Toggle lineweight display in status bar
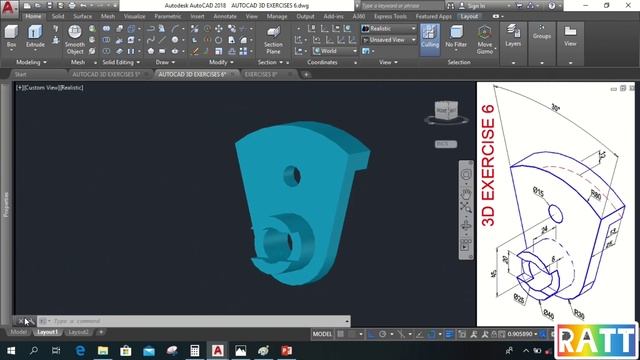The image size is (640, 360). click(x=449, y=334)
